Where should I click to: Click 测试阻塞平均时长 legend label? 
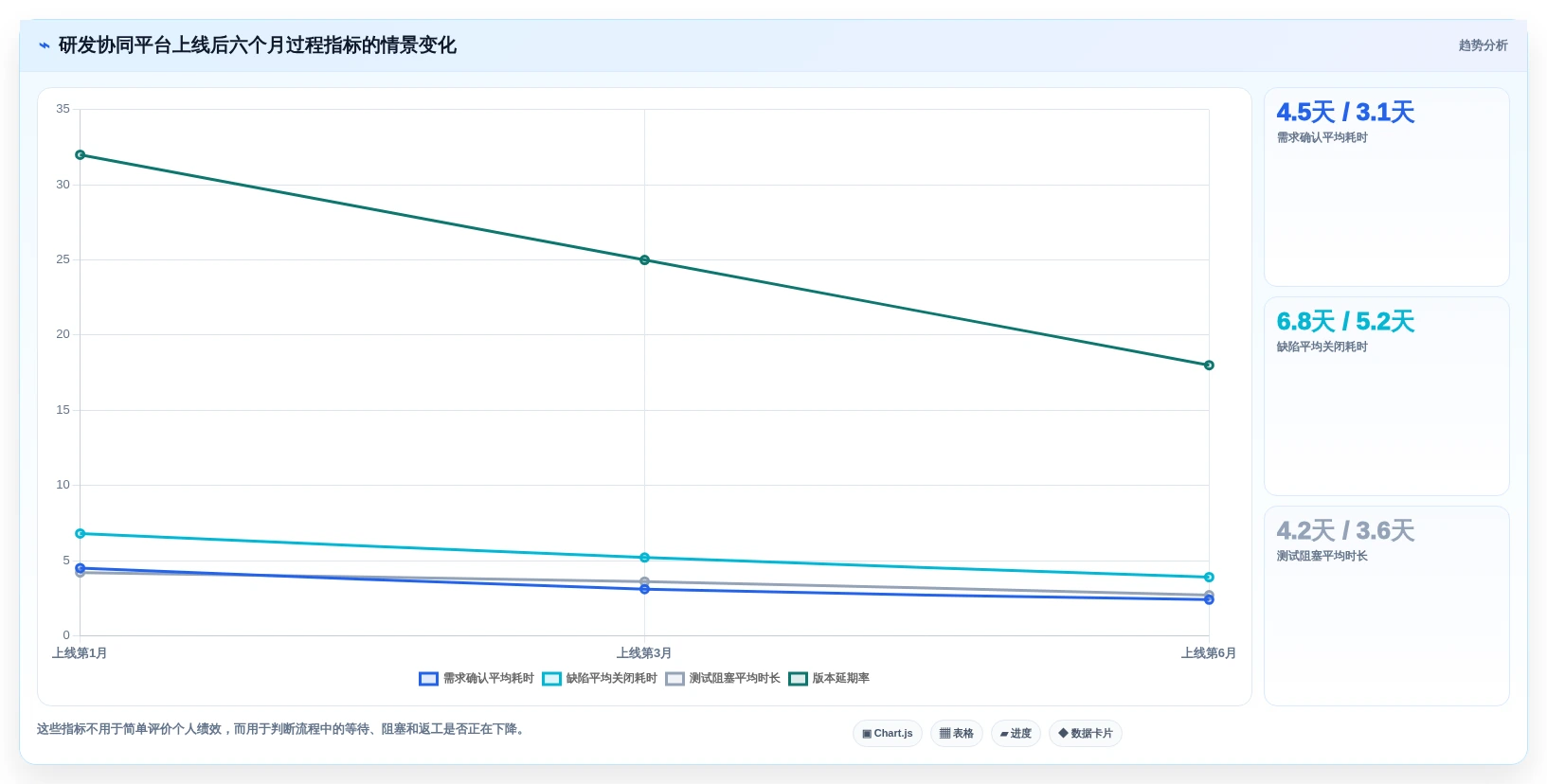735,679
